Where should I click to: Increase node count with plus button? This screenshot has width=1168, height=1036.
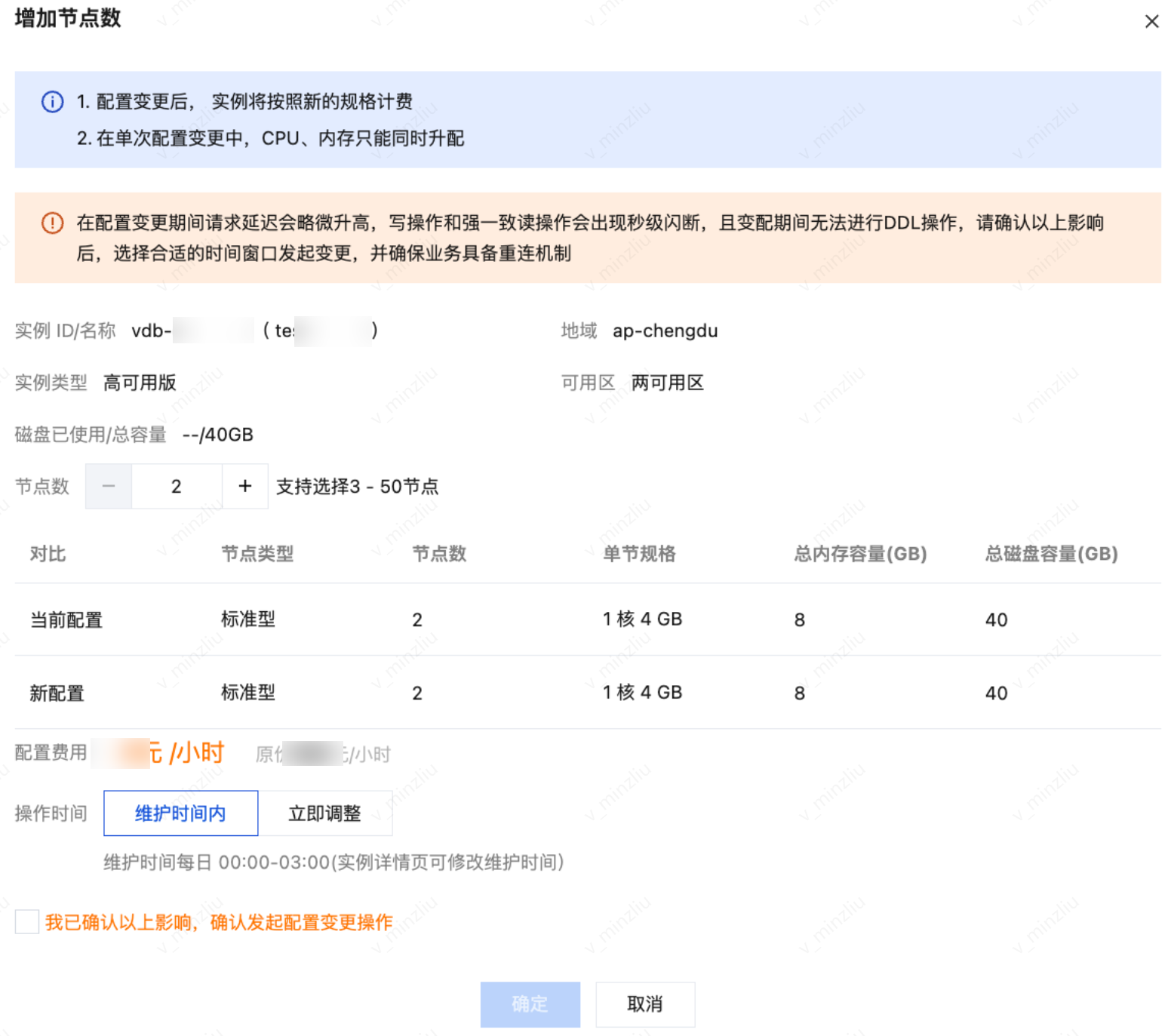(244, 487)
